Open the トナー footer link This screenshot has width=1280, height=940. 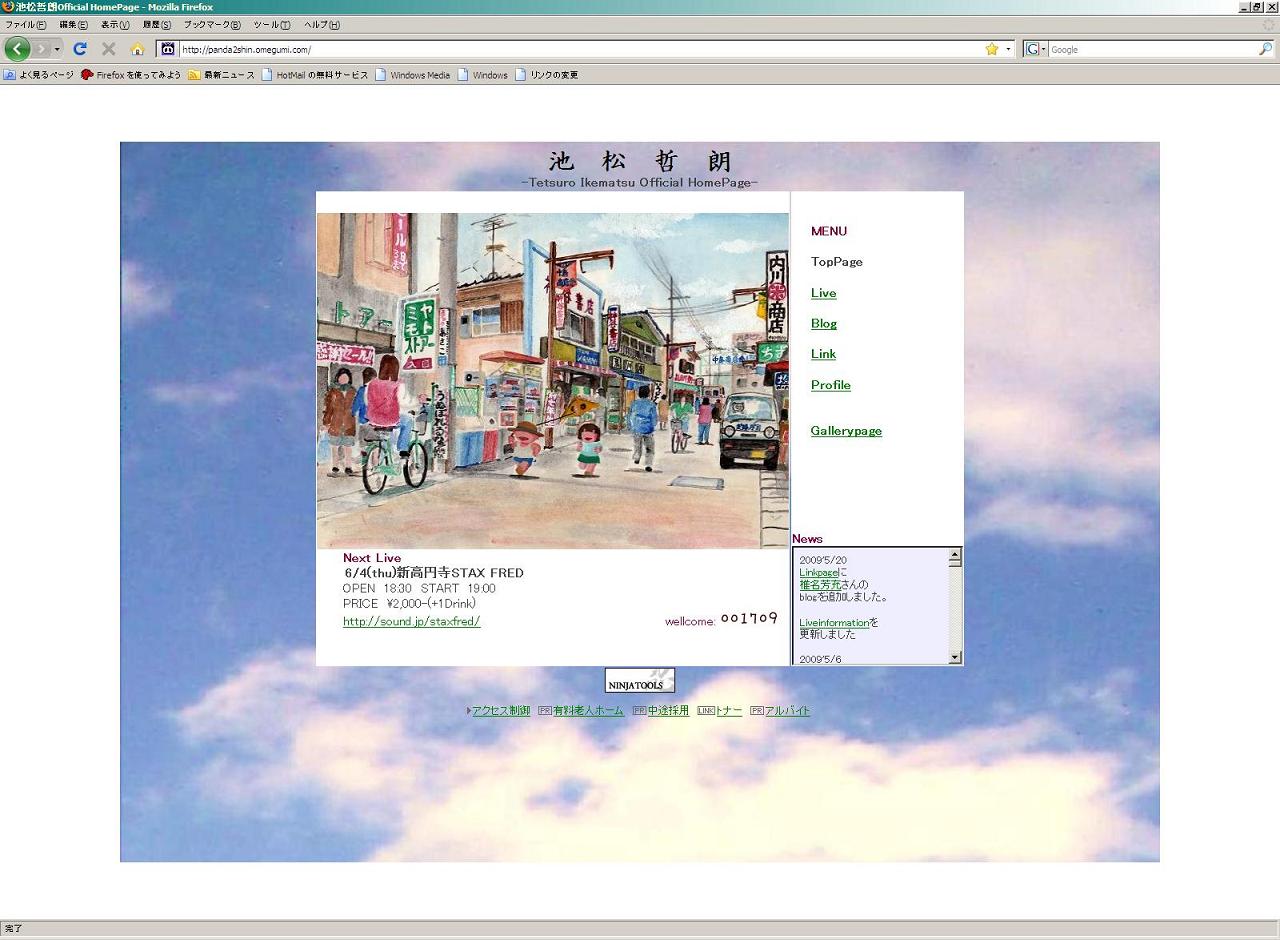coord(729,711)
